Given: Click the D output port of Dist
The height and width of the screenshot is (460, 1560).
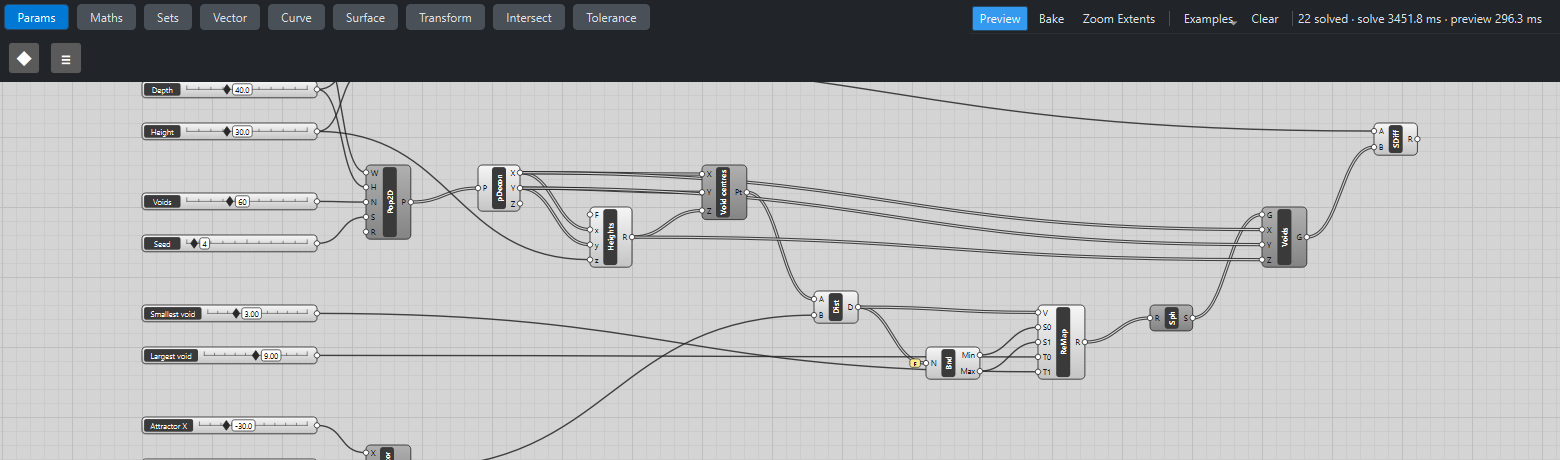Looking at the screenshot, I should 858,307.
